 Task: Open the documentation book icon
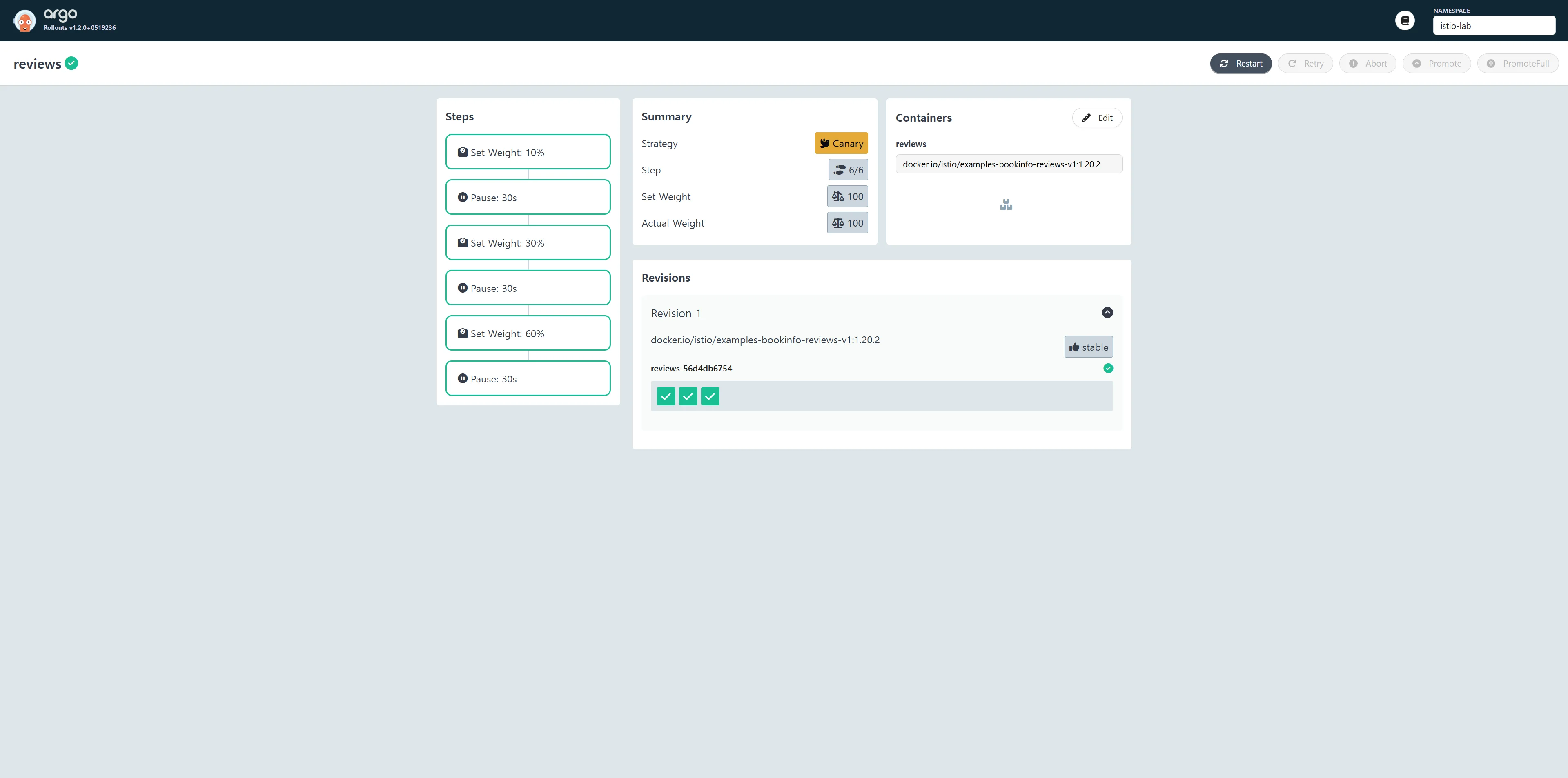pyautogui.click(x=1404, y=21)
